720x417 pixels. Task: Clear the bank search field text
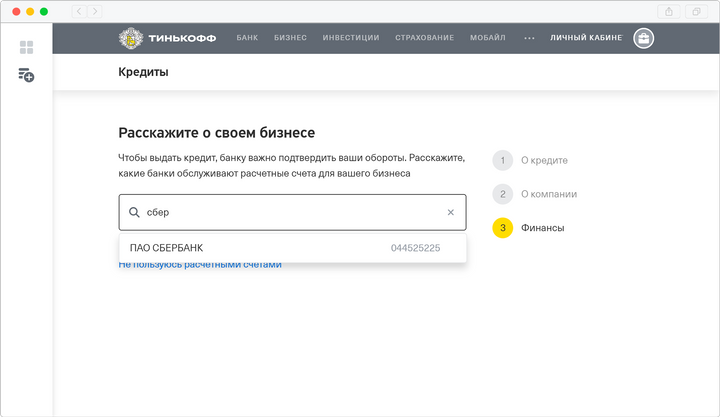coord(450,212)
